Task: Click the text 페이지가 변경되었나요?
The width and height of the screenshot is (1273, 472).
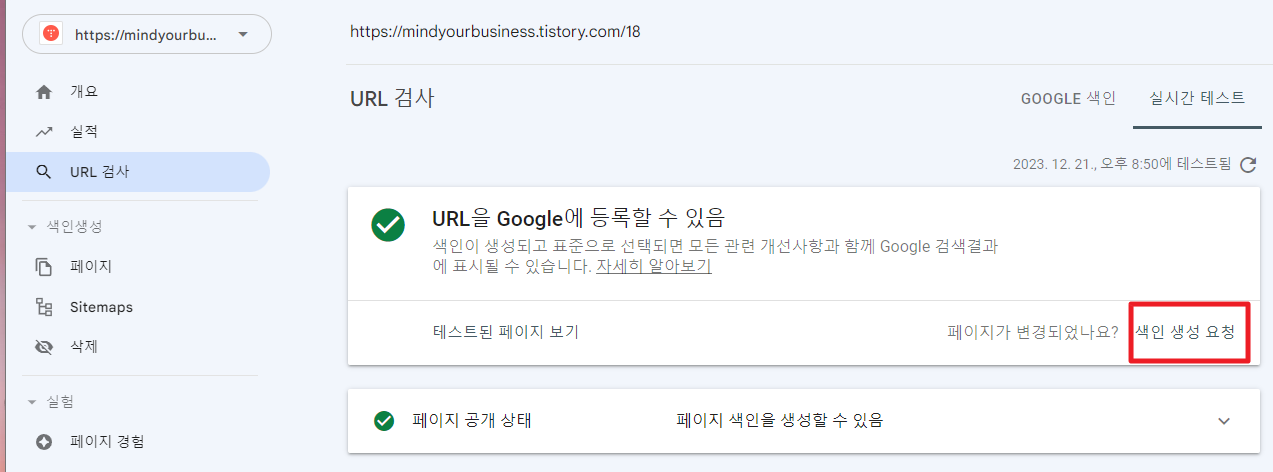Action: [x=1033, y=332]
